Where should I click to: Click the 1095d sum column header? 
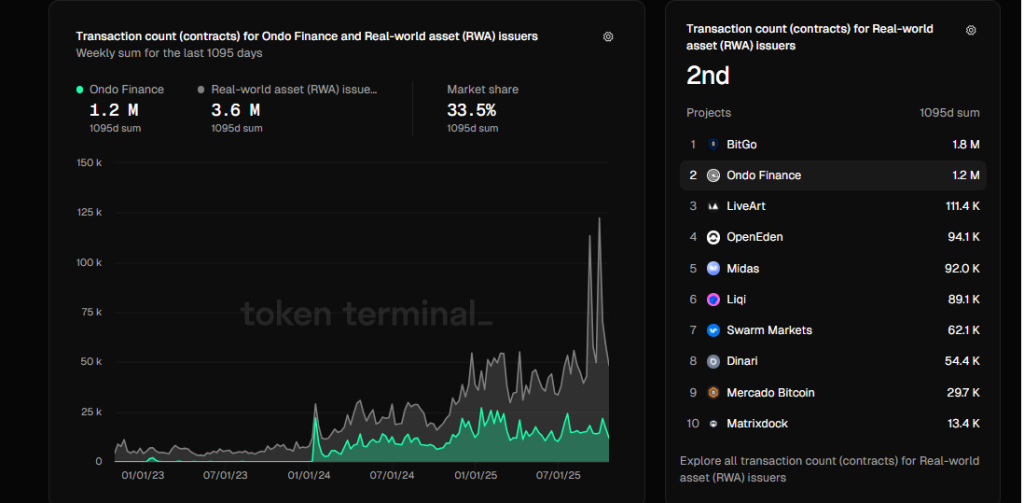point(949,113)
